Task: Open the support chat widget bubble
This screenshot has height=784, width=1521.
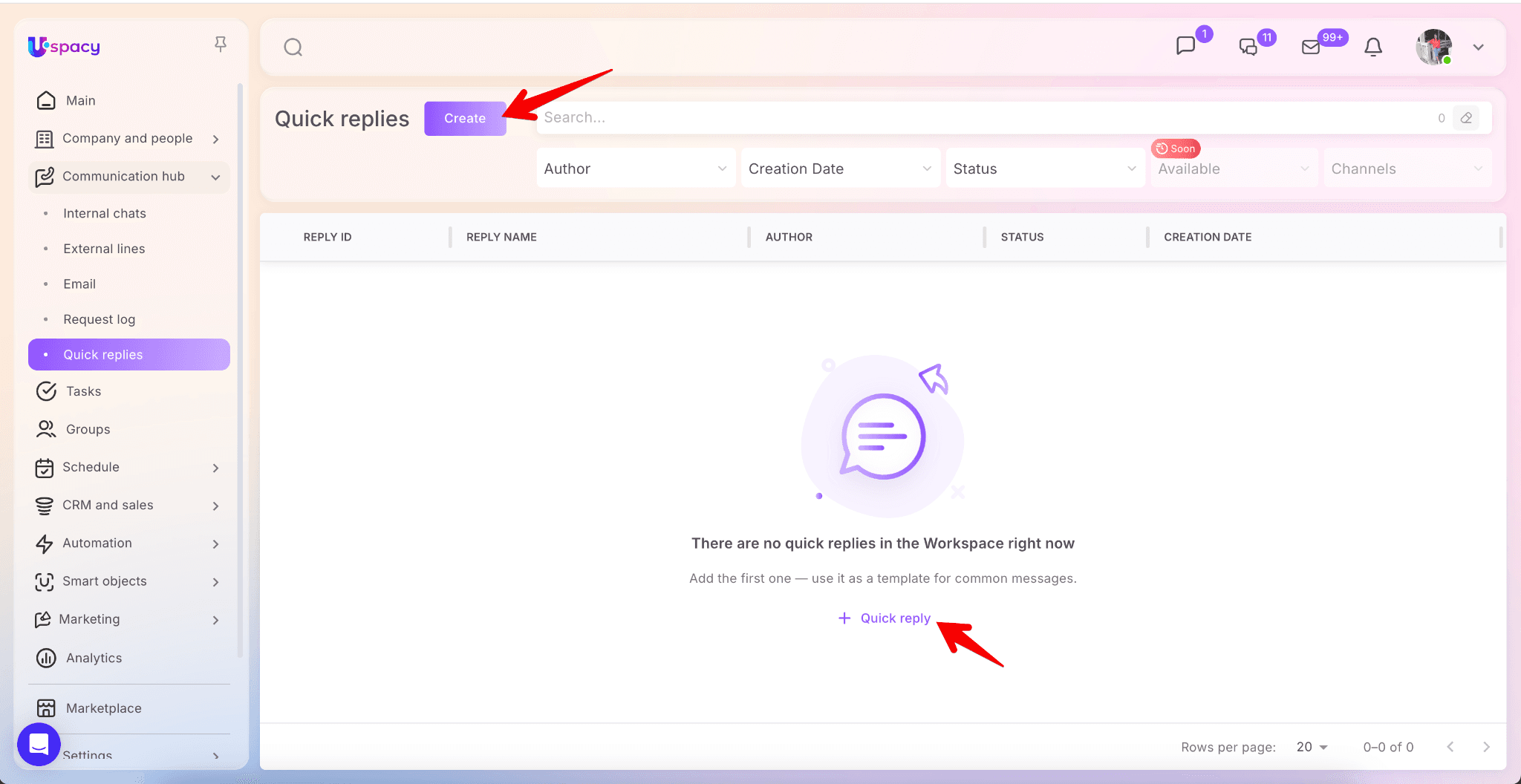Action: (x=39, y=744)
